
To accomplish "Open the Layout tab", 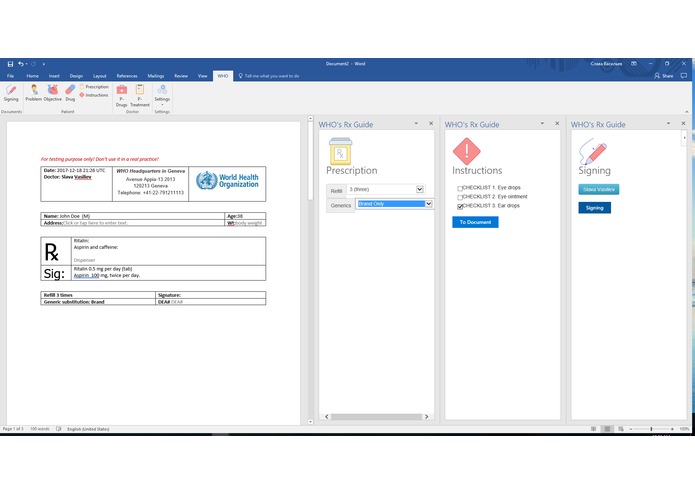I will [x=100, y=76].
